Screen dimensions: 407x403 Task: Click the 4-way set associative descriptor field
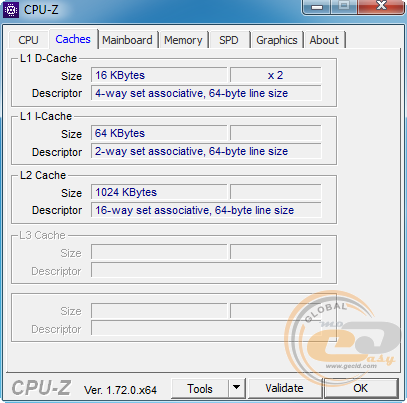click(x=206, y=93)
